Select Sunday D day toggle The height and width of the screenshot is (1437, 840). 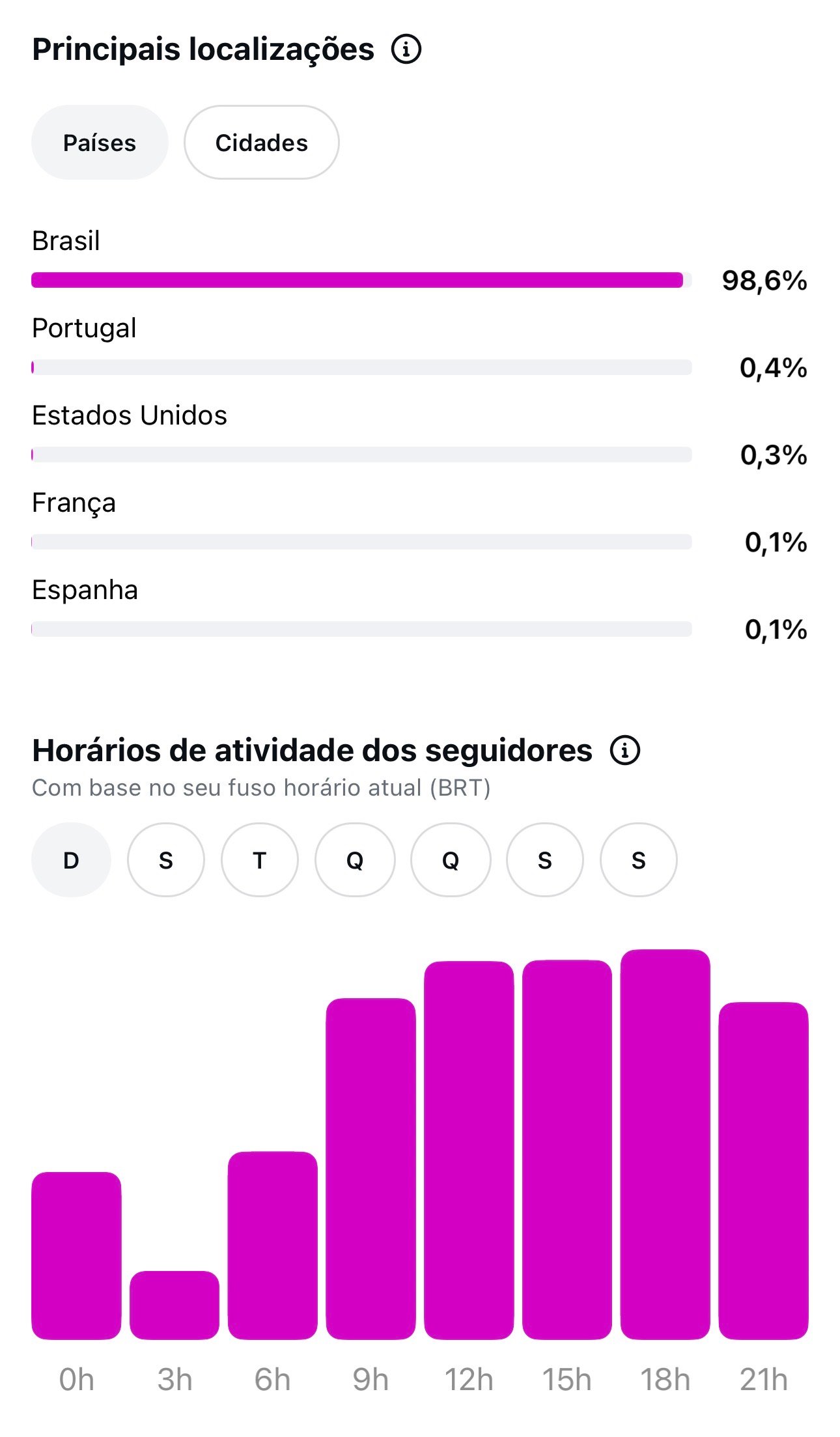[71, 860]
